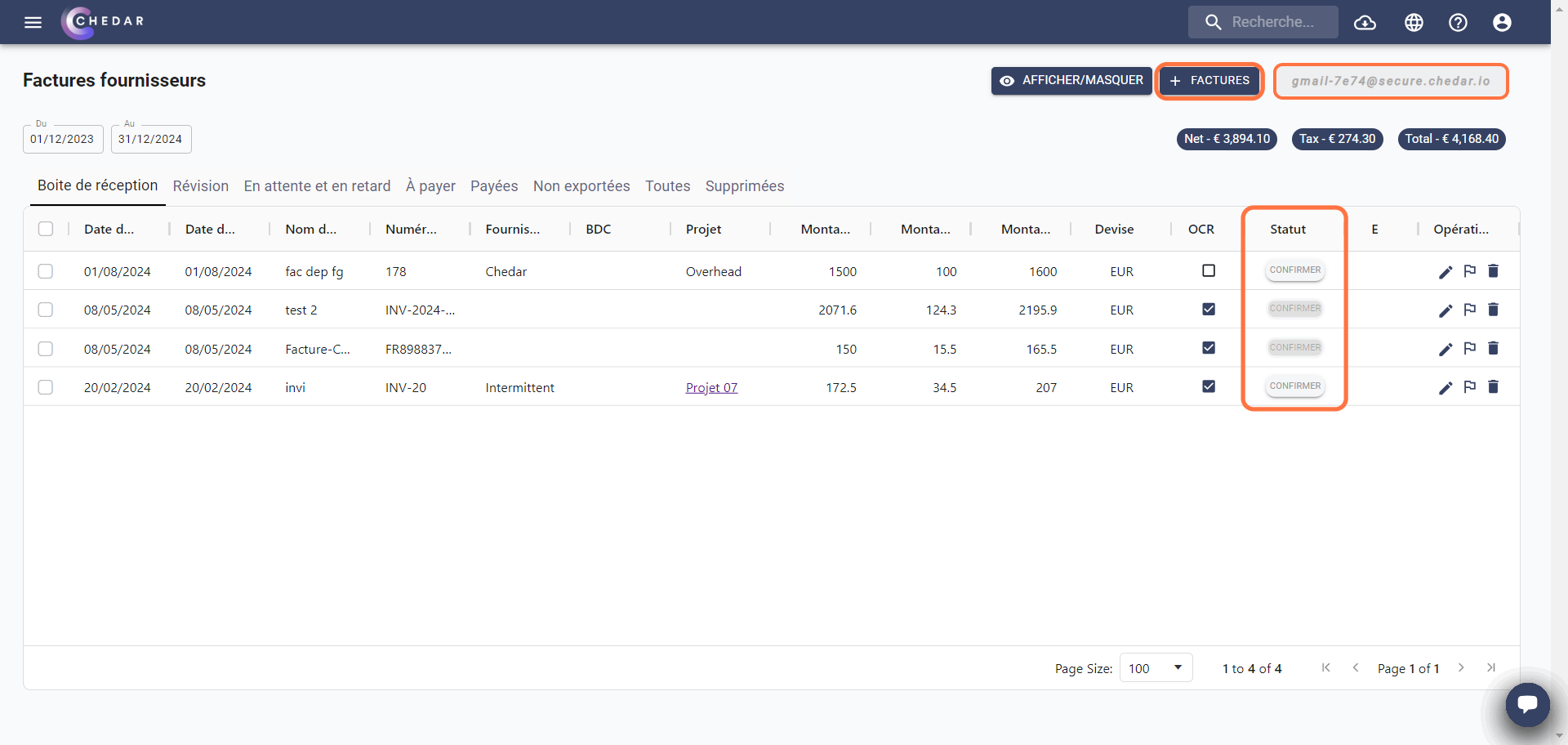Toggle OCR checkbox for test 2 row
Screen dimensions: 1568x745
pos(1209,309)
